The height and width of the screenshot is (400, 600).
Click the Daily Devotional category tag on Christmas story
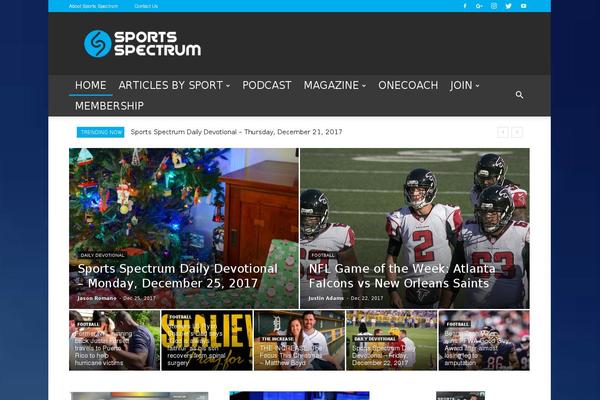pos(102,255)
